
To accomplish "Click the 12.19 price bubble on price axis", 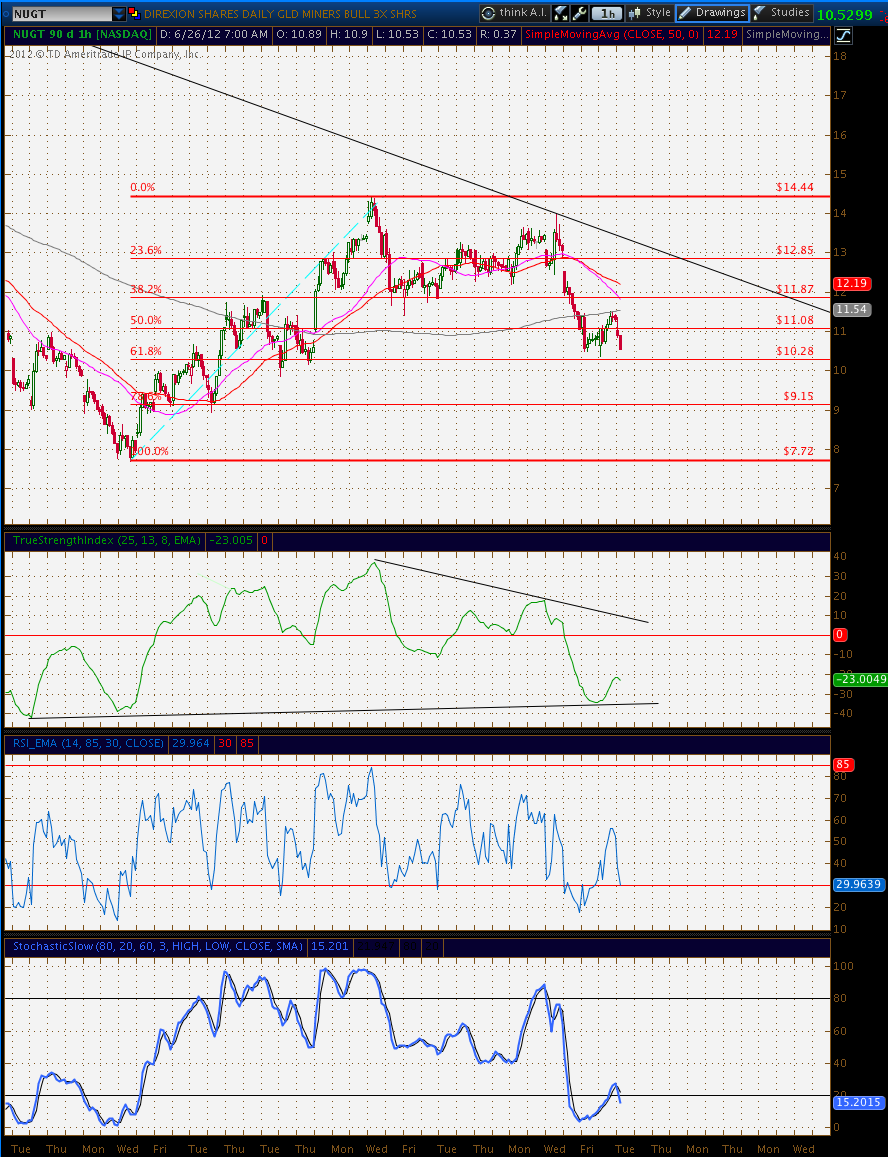I will point(851,283).
